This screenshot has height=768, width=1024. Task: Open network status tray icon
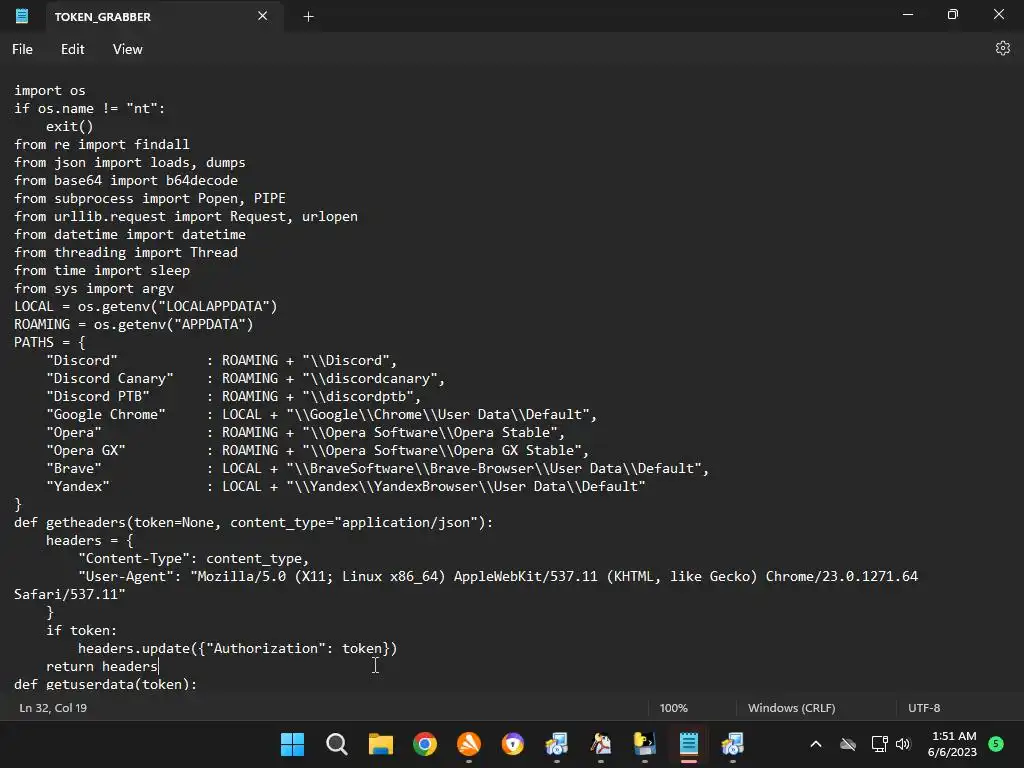coord(879,744)
